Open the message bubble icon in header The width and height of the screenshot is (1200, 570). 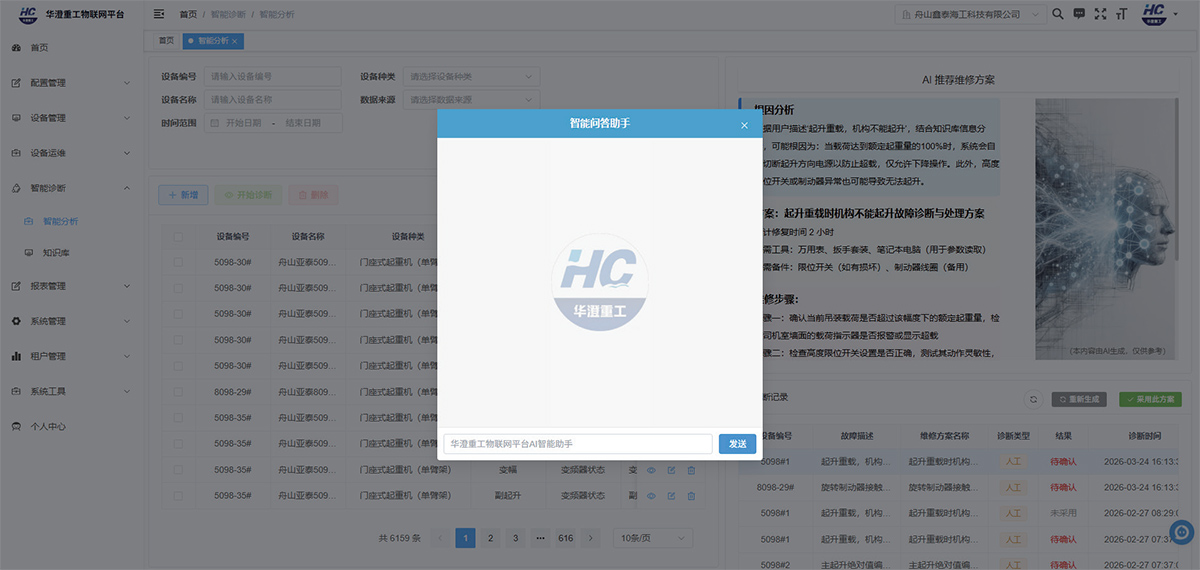point(1079,14)
